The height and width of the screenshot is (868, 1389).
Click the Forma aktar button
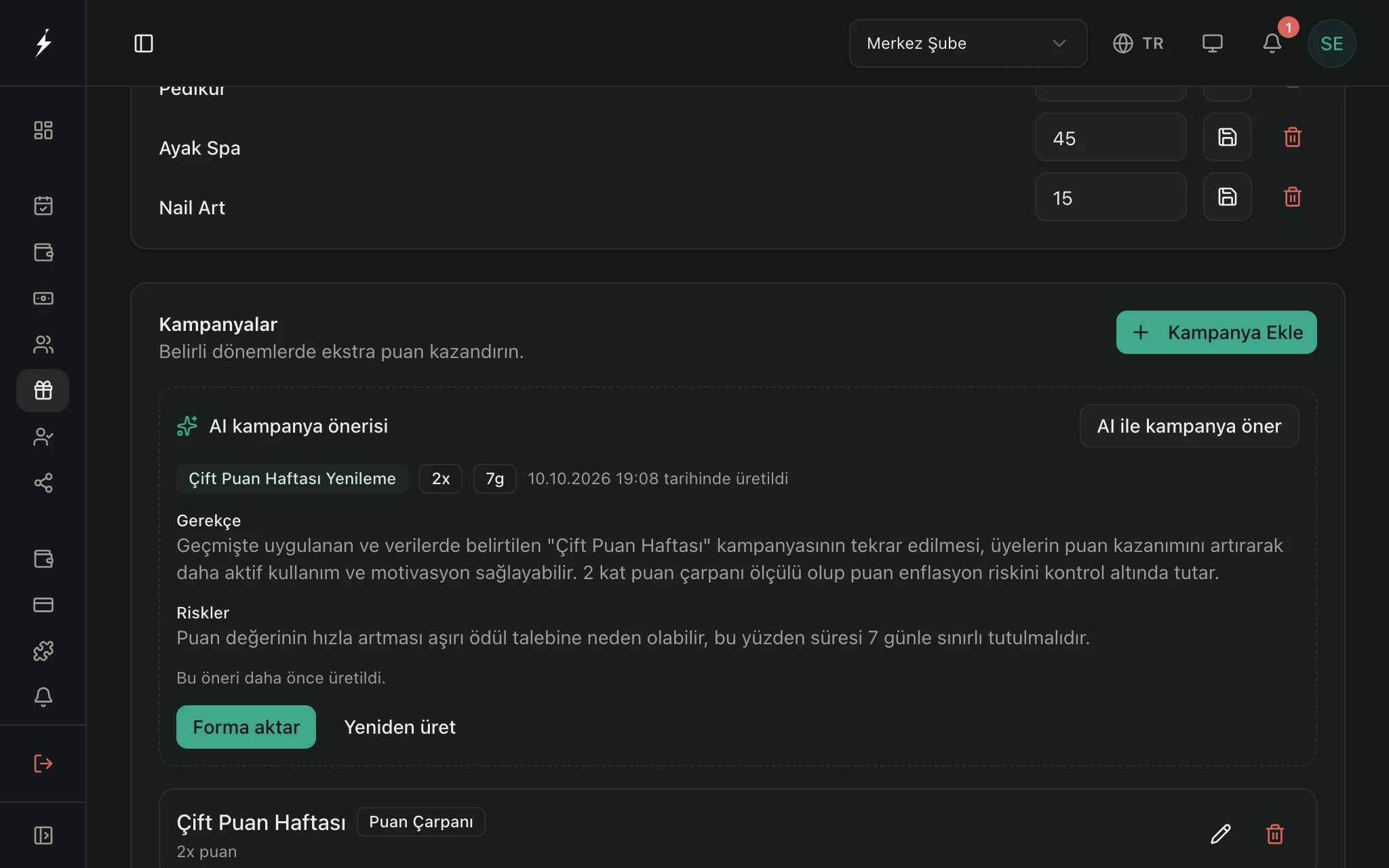click(x=246, y=727)
